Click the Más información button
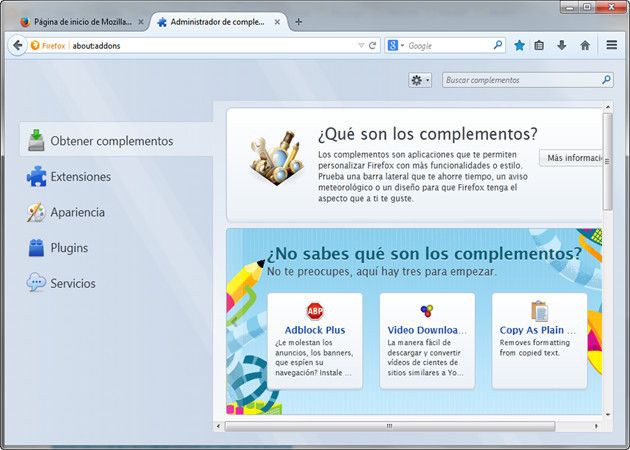The height and width of the screenshot is (450, 630). 571,158
